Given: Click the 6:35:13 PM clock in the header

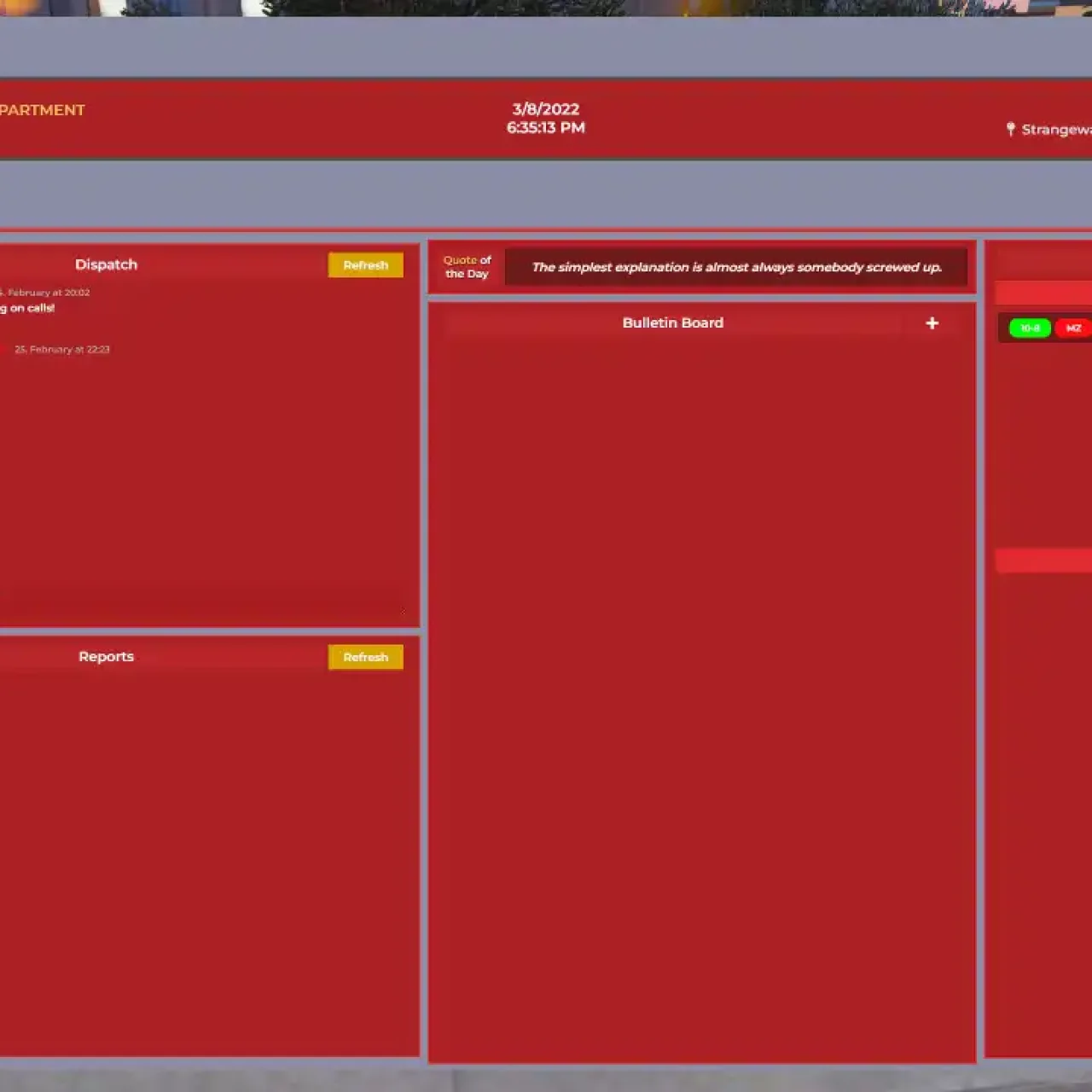Looking at the screenshot, I should click(x=546, y=128).
